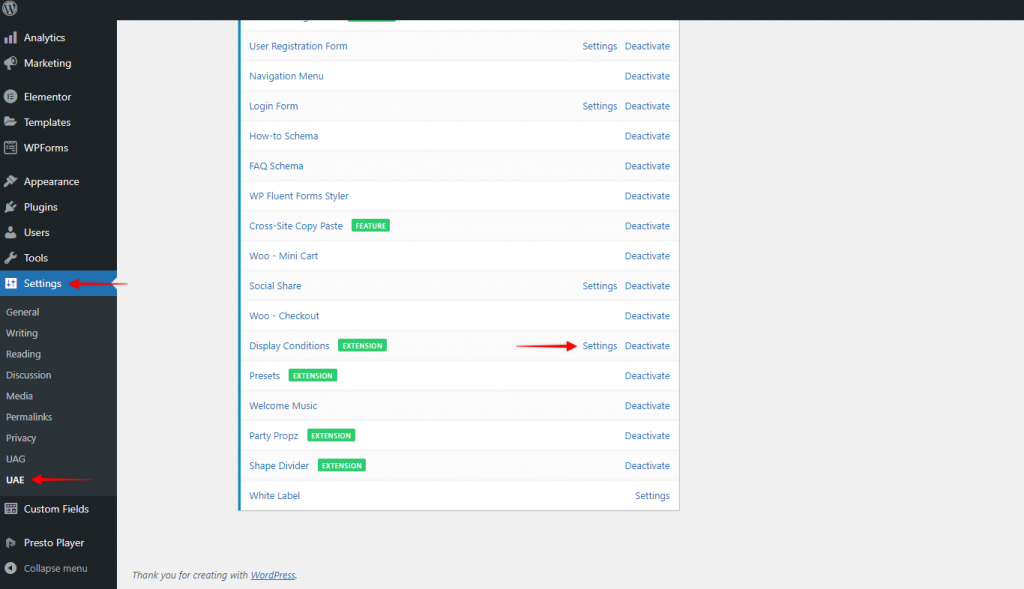Viewport: 1024px width, 589px height.
Task: Click the WordPress link in the footer
Action: tap(272, 575)
